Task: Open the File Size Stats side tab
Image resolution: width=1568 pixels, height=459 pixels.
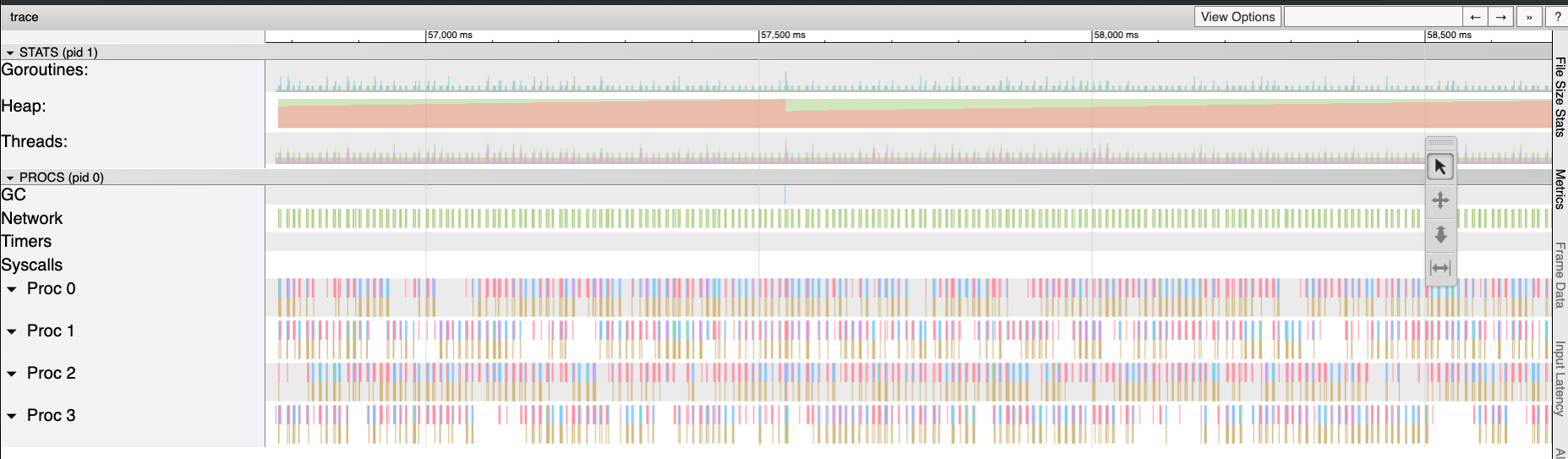Action: point(1560,97)
